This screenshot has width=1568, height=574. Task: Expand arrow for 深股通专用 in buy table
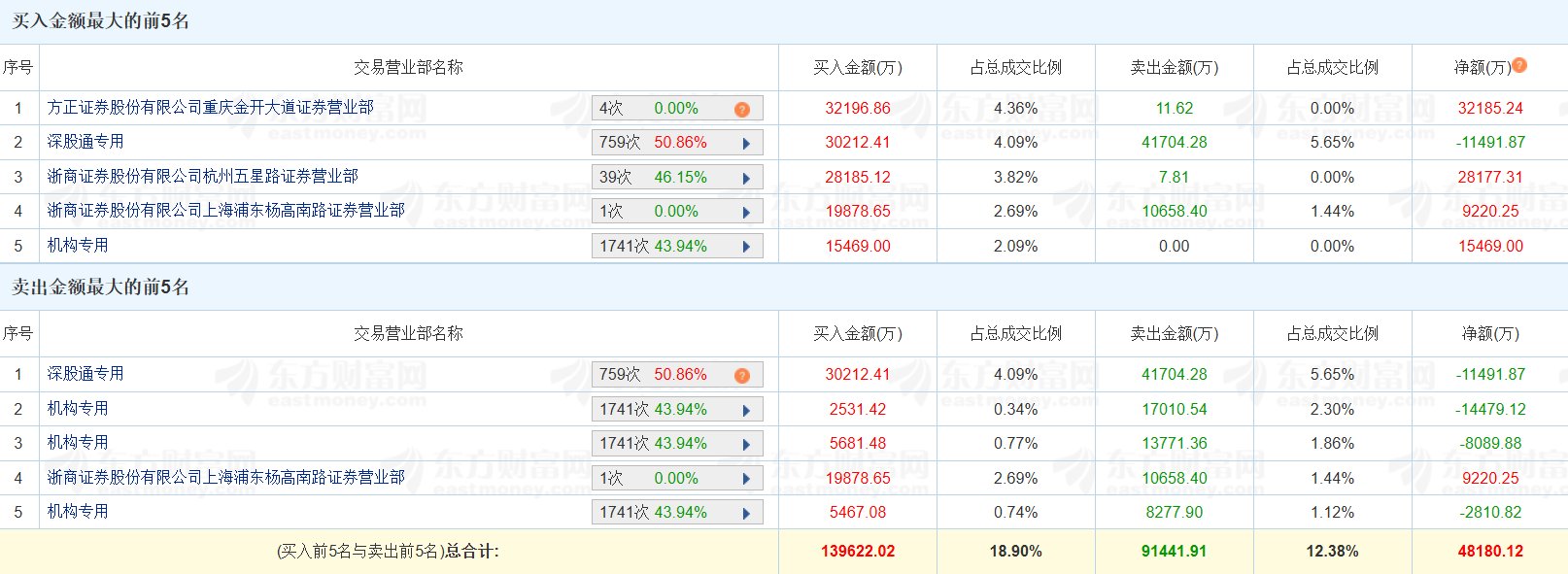coord(746,144)
